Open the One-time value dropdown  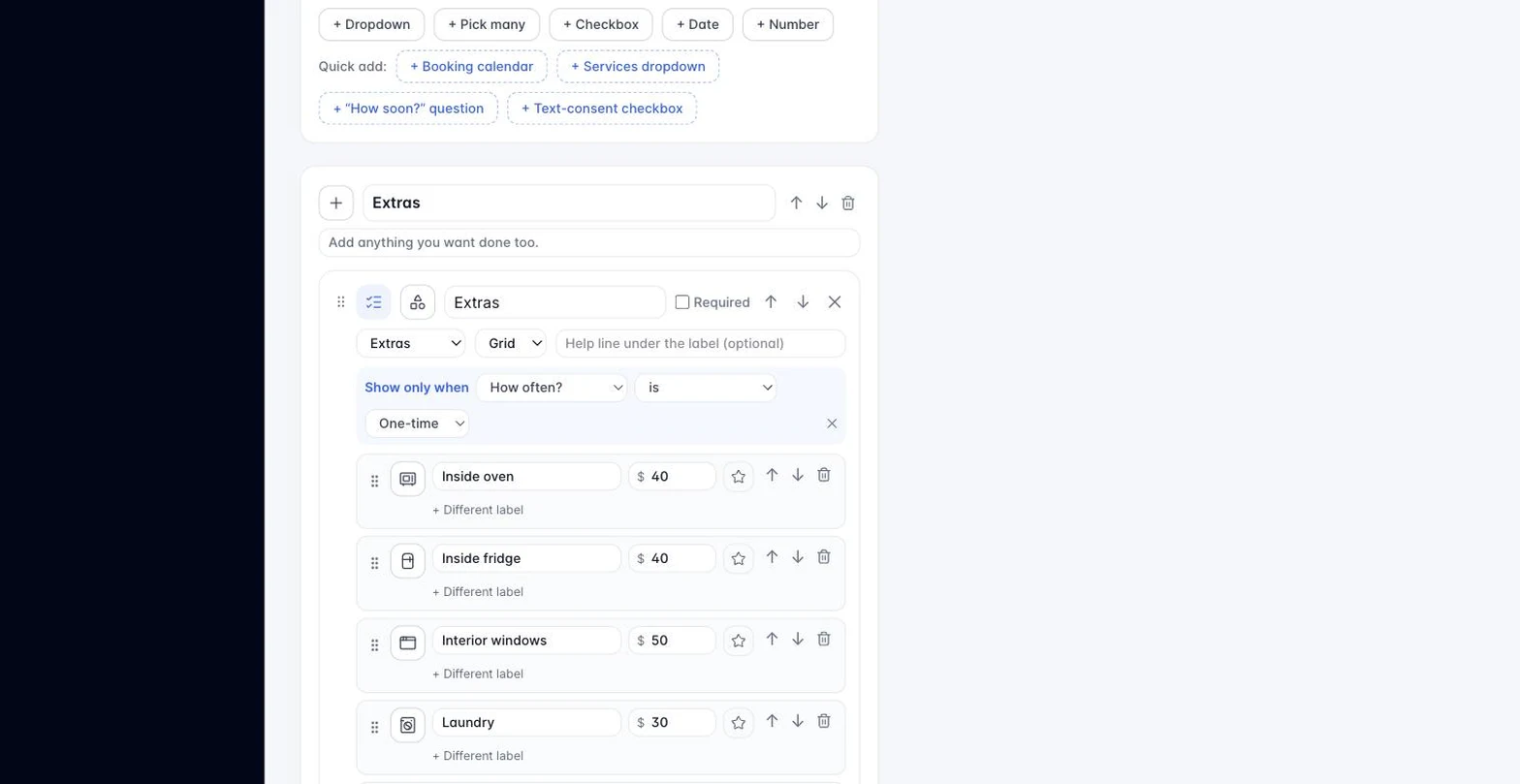[417, 423]
